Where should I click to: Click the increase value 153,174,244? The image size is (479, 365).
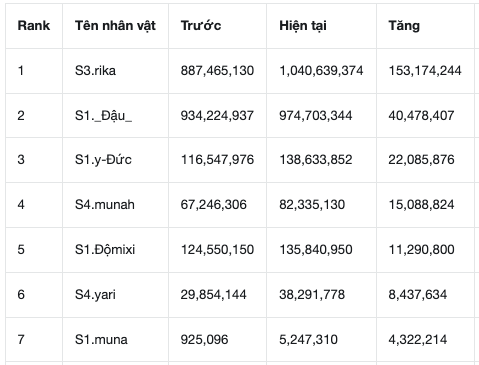pyautogui.click(x=425, y=71)
